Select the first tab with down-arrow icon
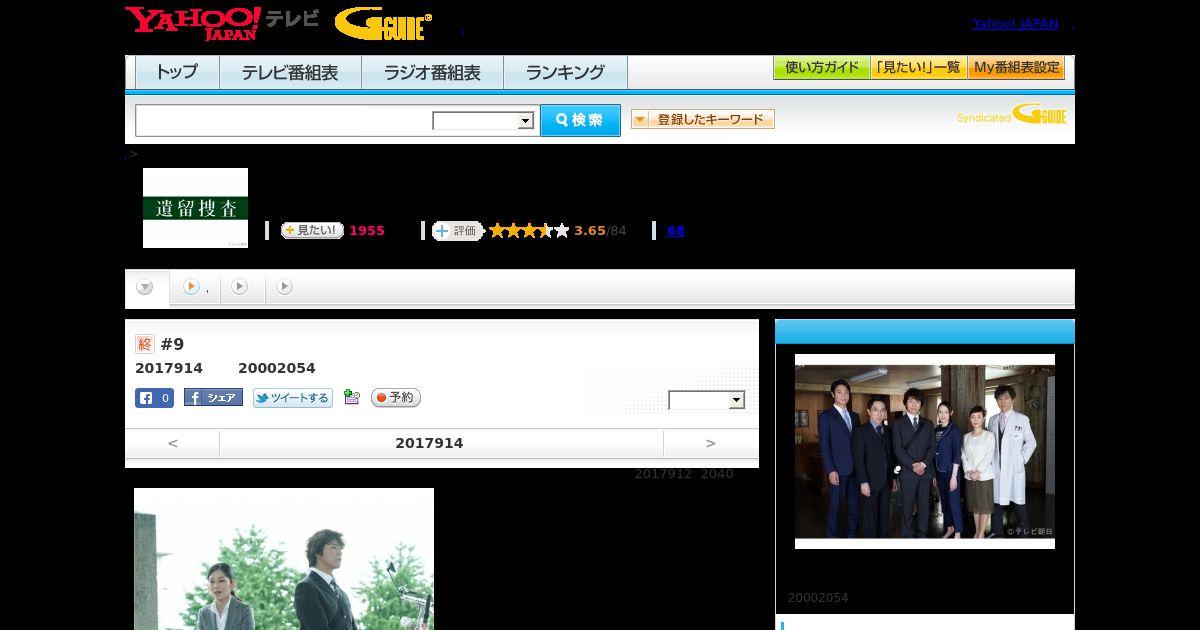 [x=146, y=288]
